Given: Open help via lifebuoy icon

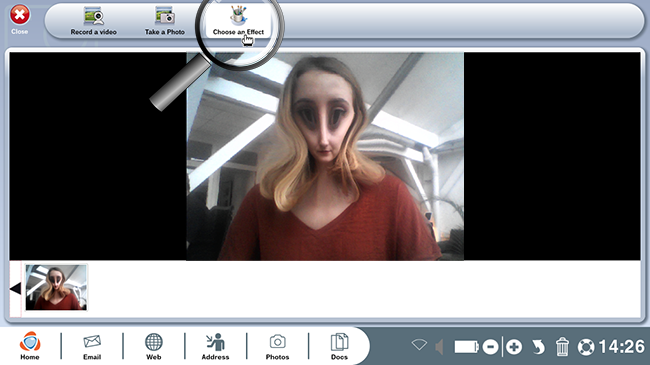Looking at the screenshot, I should pos(586,347).
